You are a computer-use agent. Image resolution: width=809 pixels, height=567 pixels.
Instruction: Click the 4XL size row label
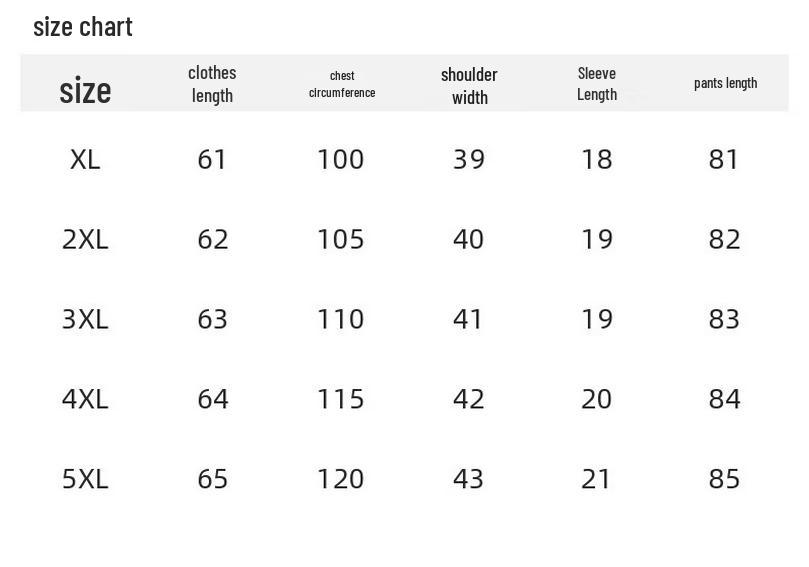coord(85,399)
